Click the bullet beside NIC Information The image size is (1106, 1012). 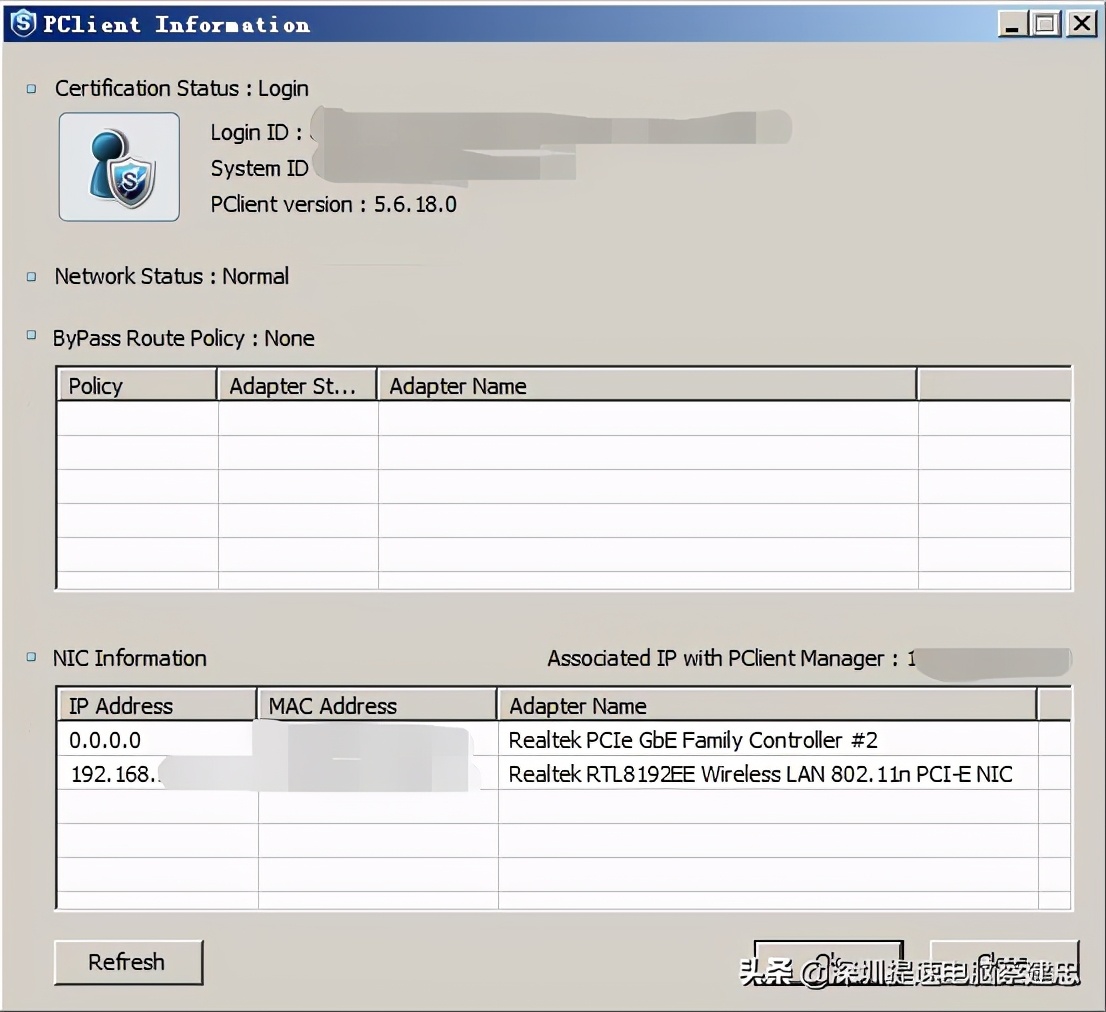tap(32, 657)
